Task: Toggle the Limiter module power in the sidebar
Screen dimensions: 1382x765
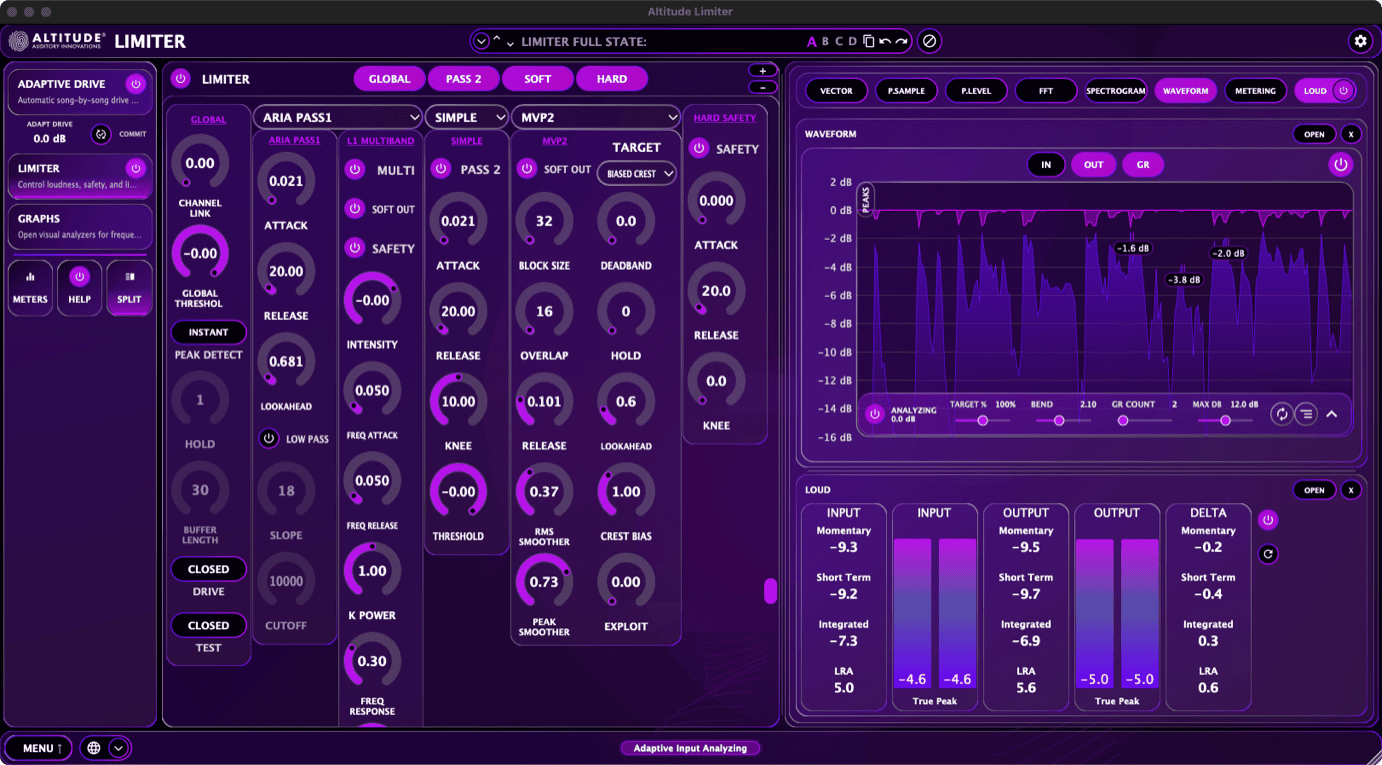Action: pyautogui.click(x=135, y=168)
